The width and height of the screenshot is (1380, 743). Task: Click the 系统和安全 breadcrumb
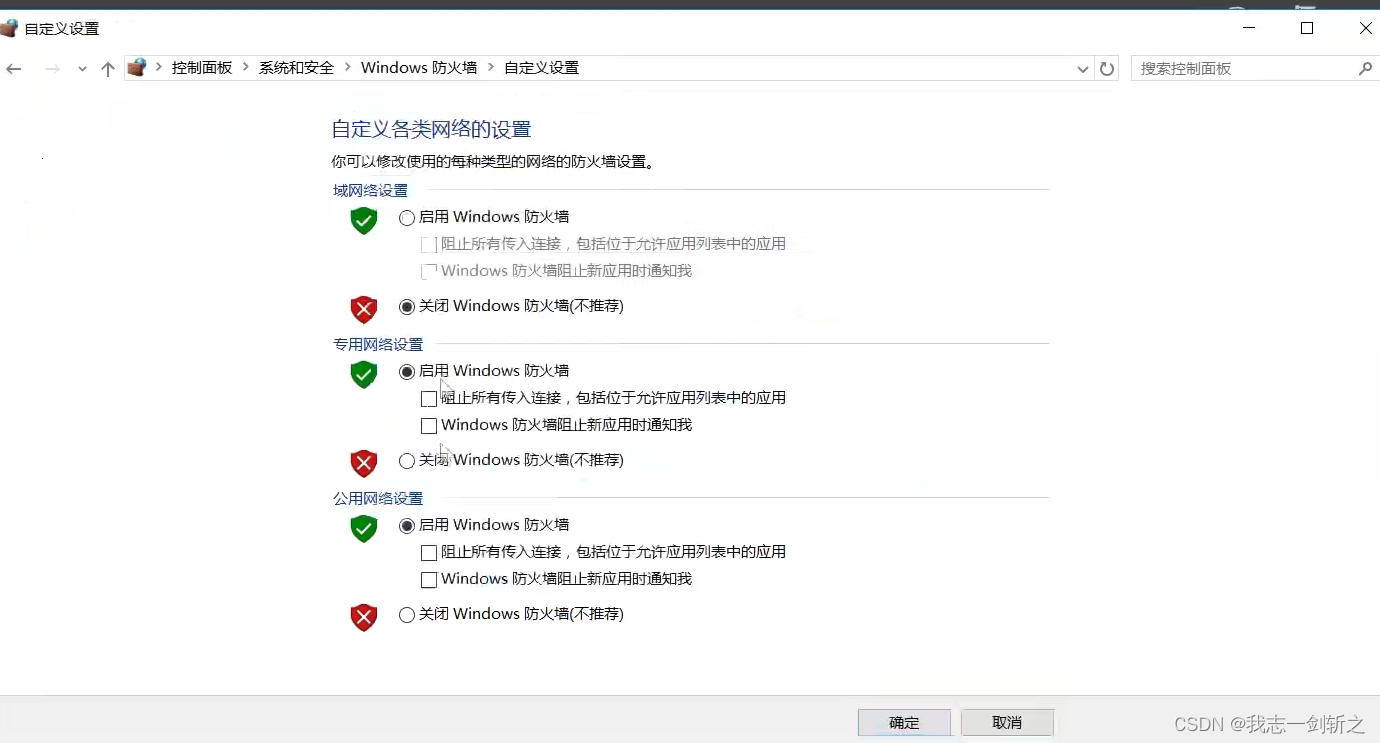click(296, 68)
